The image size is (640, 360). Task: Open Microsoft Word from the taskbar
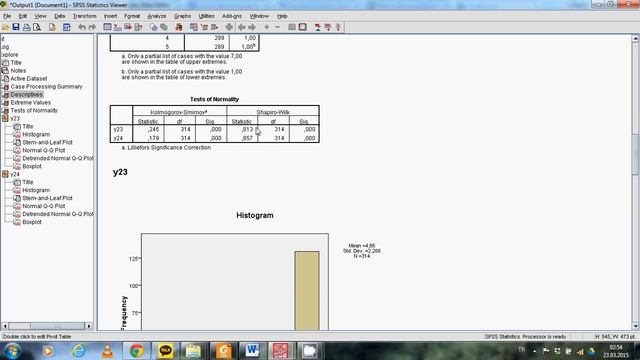point(252,351)
